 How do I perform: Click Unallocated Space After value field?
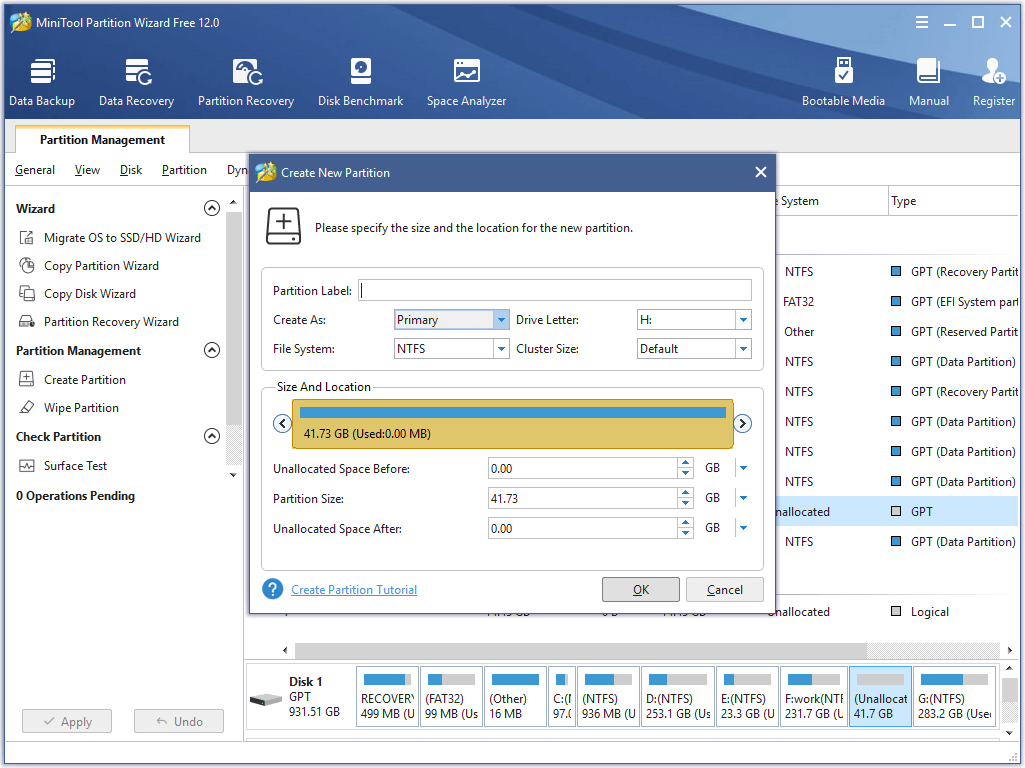[582, 528]
